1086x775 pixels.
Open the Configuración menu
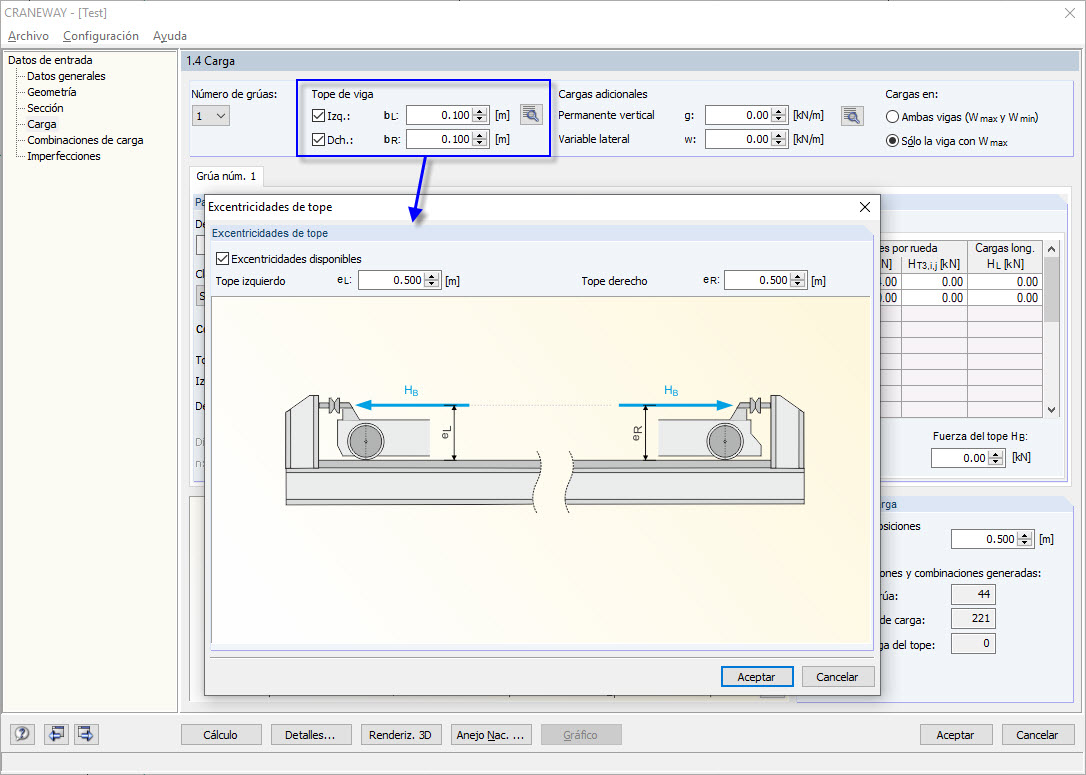pyautogui.click(x=100, y=36)
